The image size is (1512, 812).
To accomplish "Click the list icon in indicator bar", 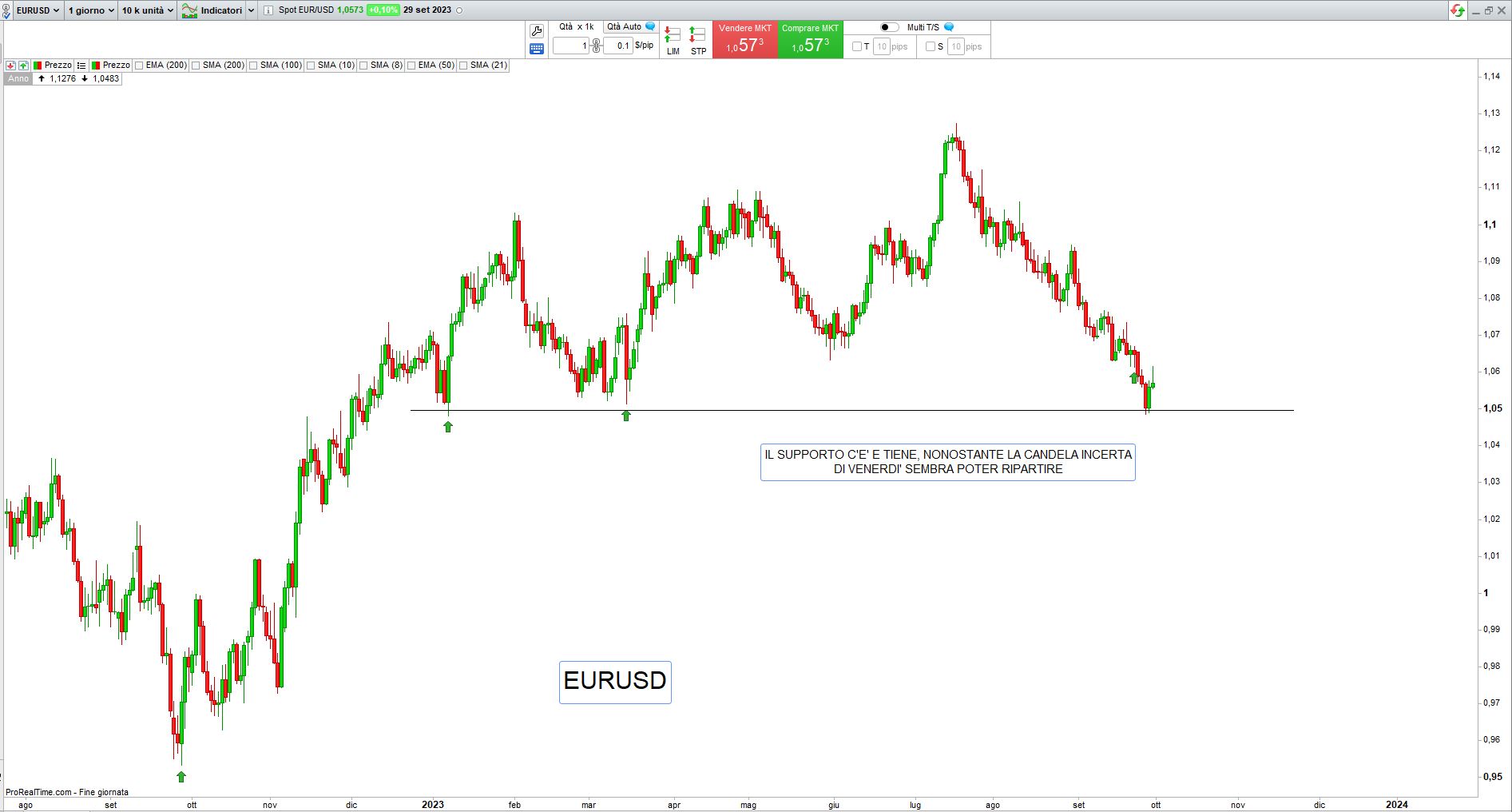I will (81, 66).
